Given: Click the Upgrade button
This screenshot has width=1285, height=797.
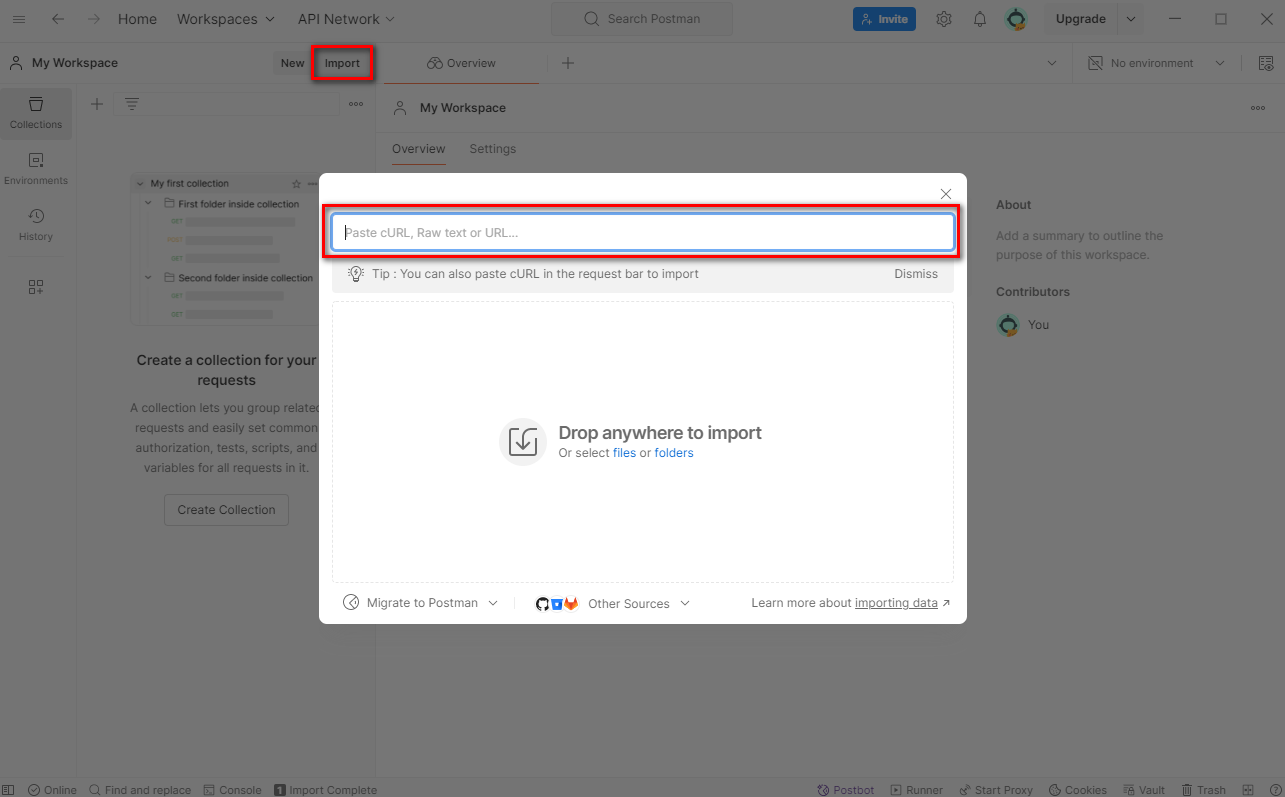Looking at the screenshot, I should click(x=1081, y=19).
